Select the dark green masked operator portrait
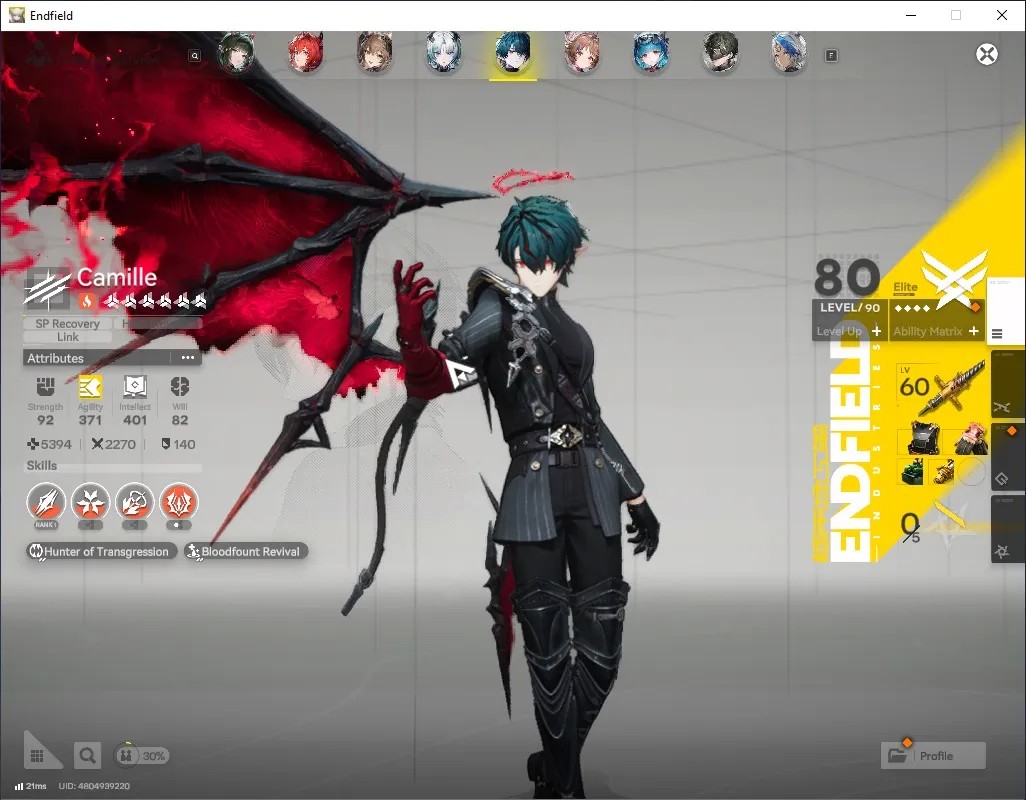 [720, 52]
